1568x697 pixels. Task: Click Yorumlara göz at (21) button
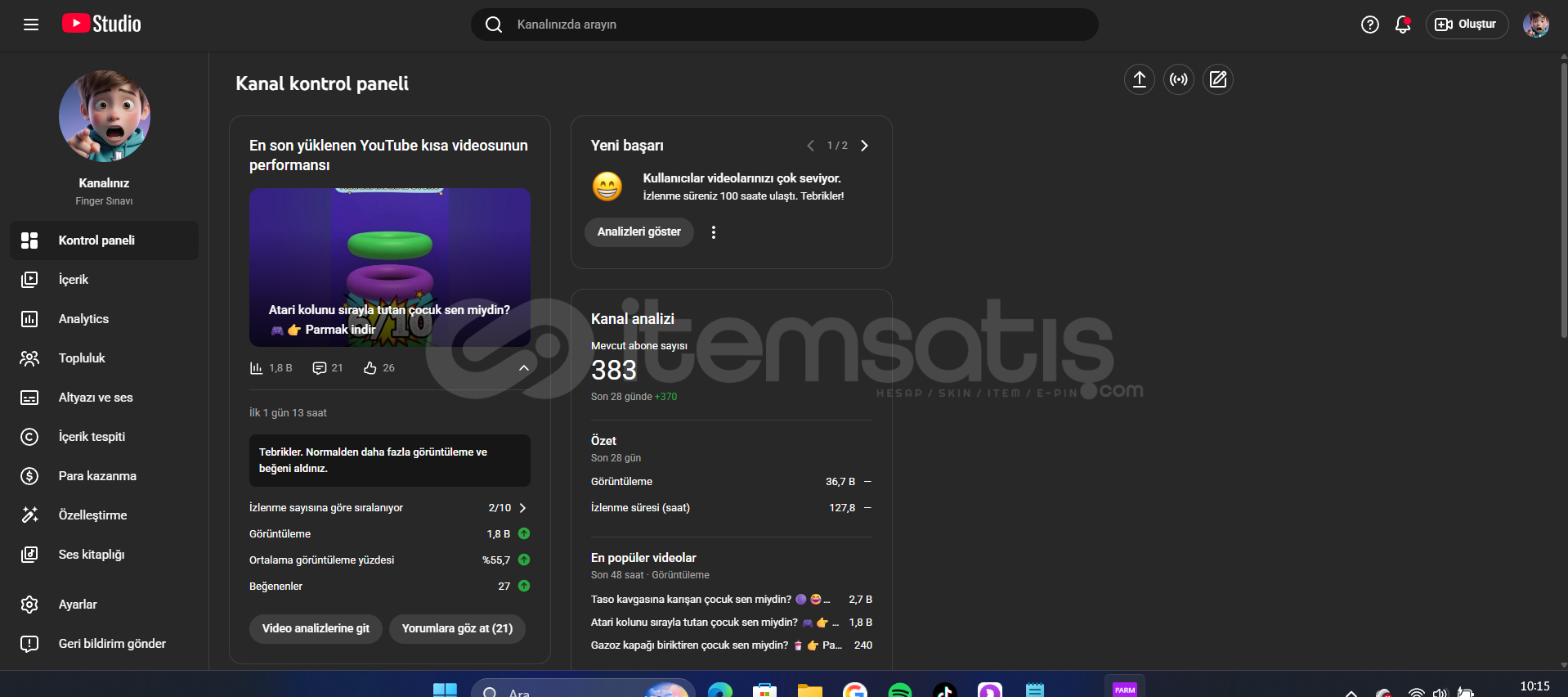coord(457,628)
